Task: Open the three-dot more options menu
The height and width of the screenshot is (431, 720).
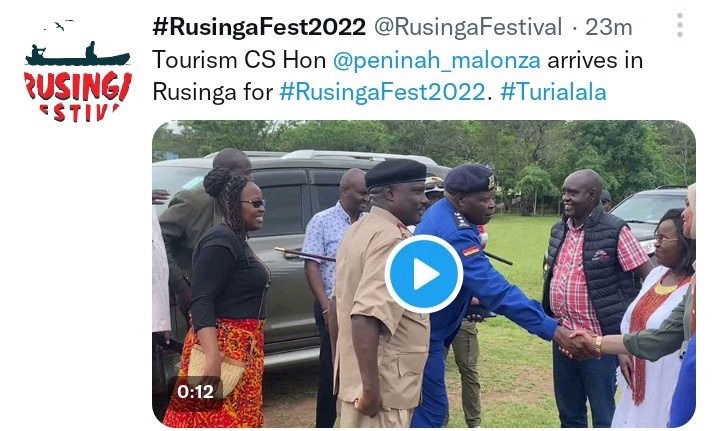Action: [680, 25]
